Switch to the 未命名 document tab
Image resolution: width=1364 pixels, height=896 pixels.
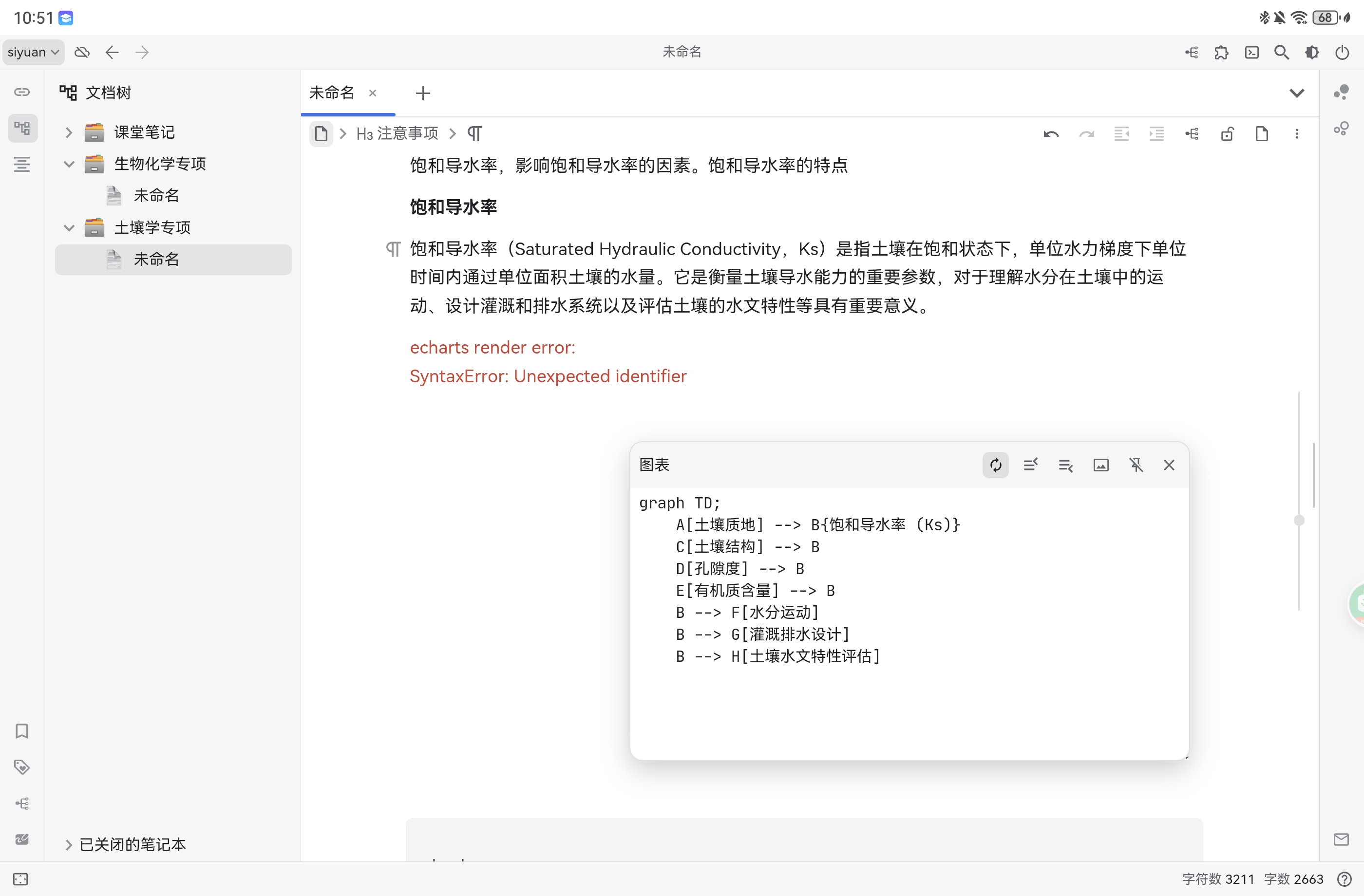[331, 93]
